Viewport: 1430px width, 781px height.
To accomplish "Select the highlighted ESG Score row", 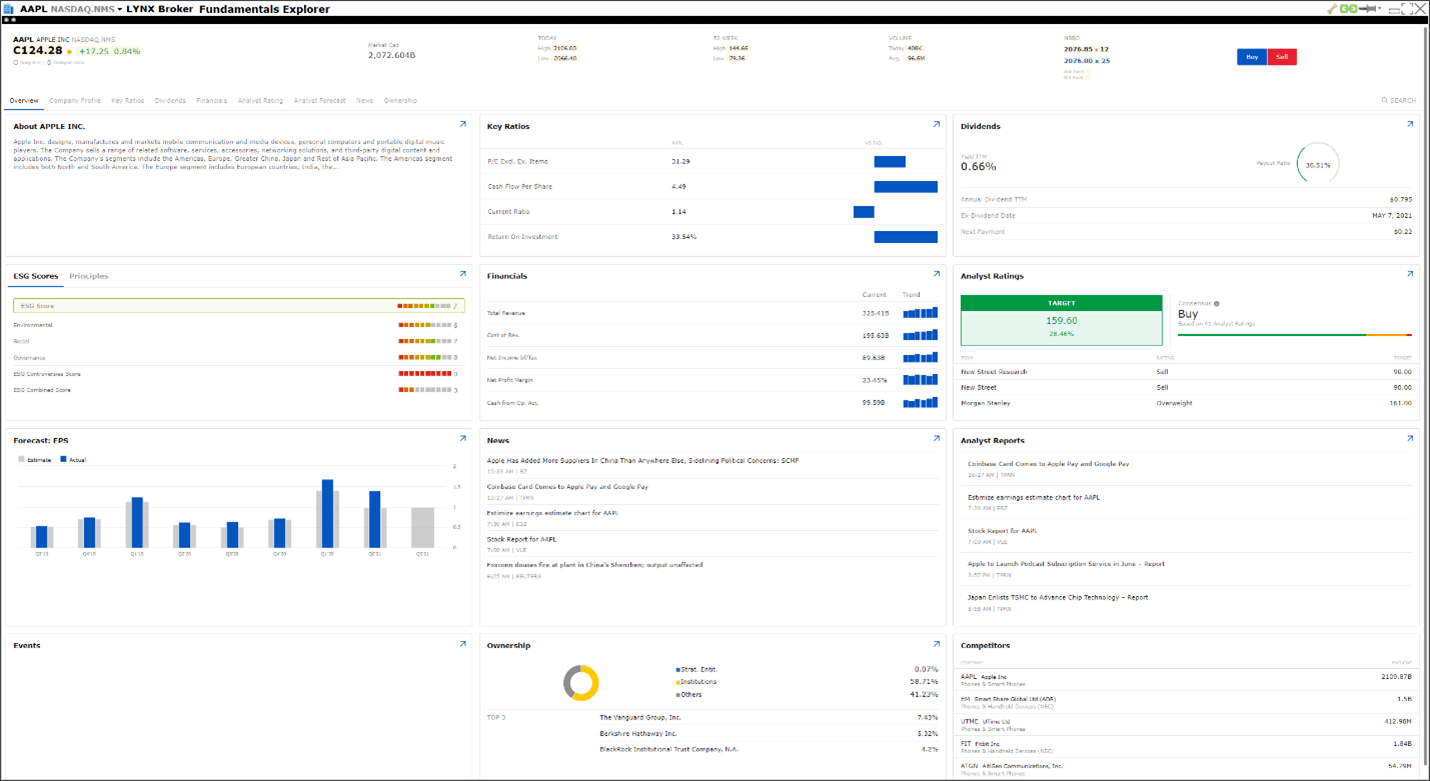I will [239, 306].
